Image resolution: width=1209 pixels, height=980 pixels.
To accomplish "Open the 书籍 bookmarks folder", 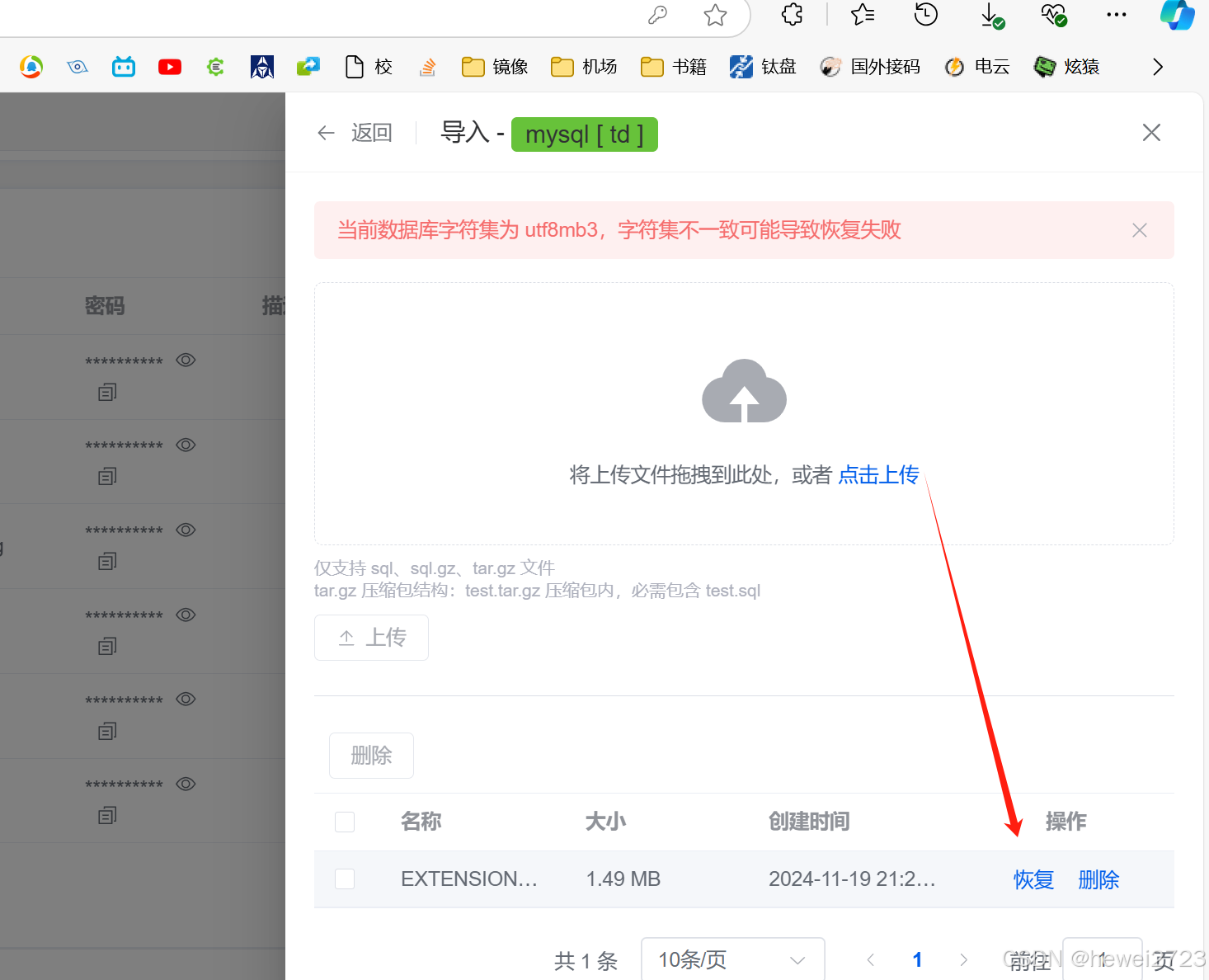I will [673, 67].
